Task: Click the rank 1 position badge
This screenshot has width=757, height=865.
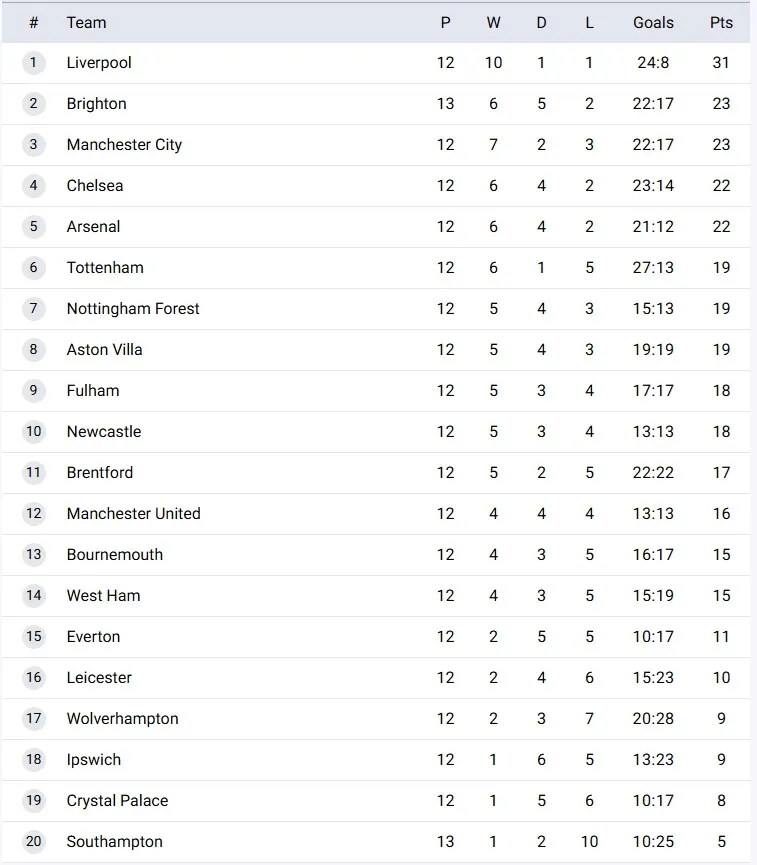Action: pos(34,63)
